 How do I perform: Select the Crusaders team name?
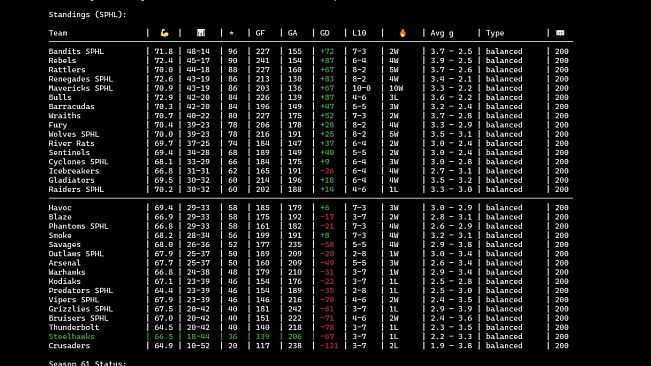click(69, 346)
